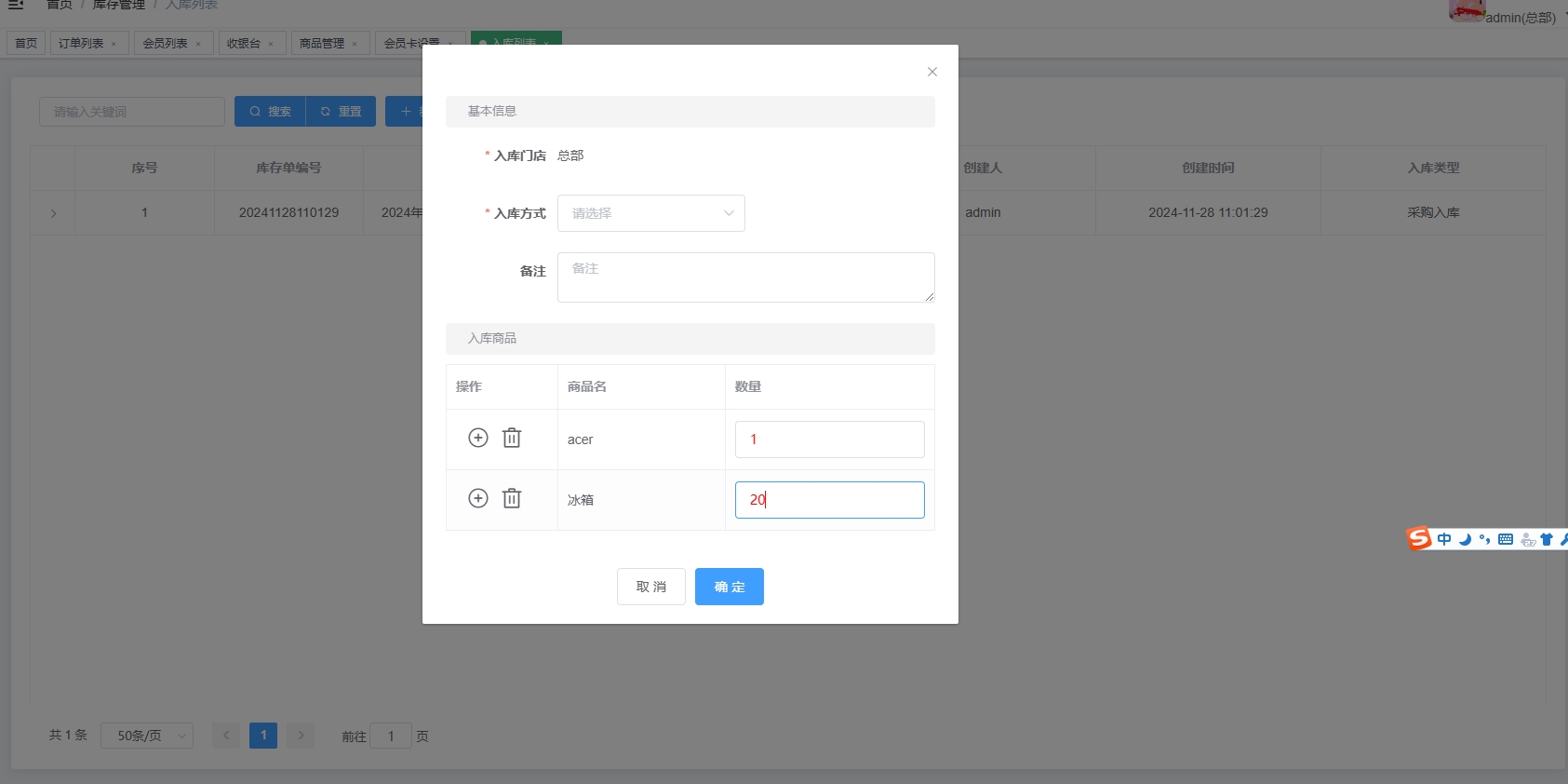Delete the acer product row
This screenshot has width=1568, height=784.
point(512,438)
